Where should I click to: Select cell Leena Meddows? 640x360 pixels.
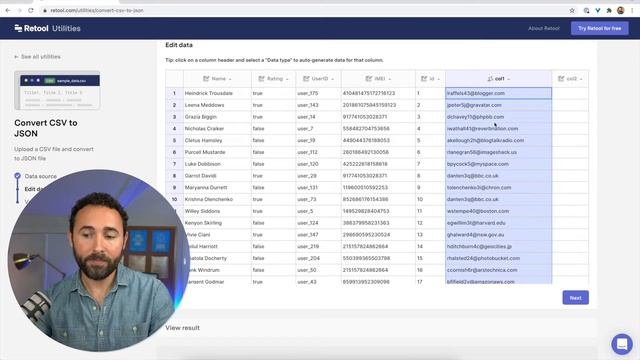pyautogui.click(x=217, y=105)
